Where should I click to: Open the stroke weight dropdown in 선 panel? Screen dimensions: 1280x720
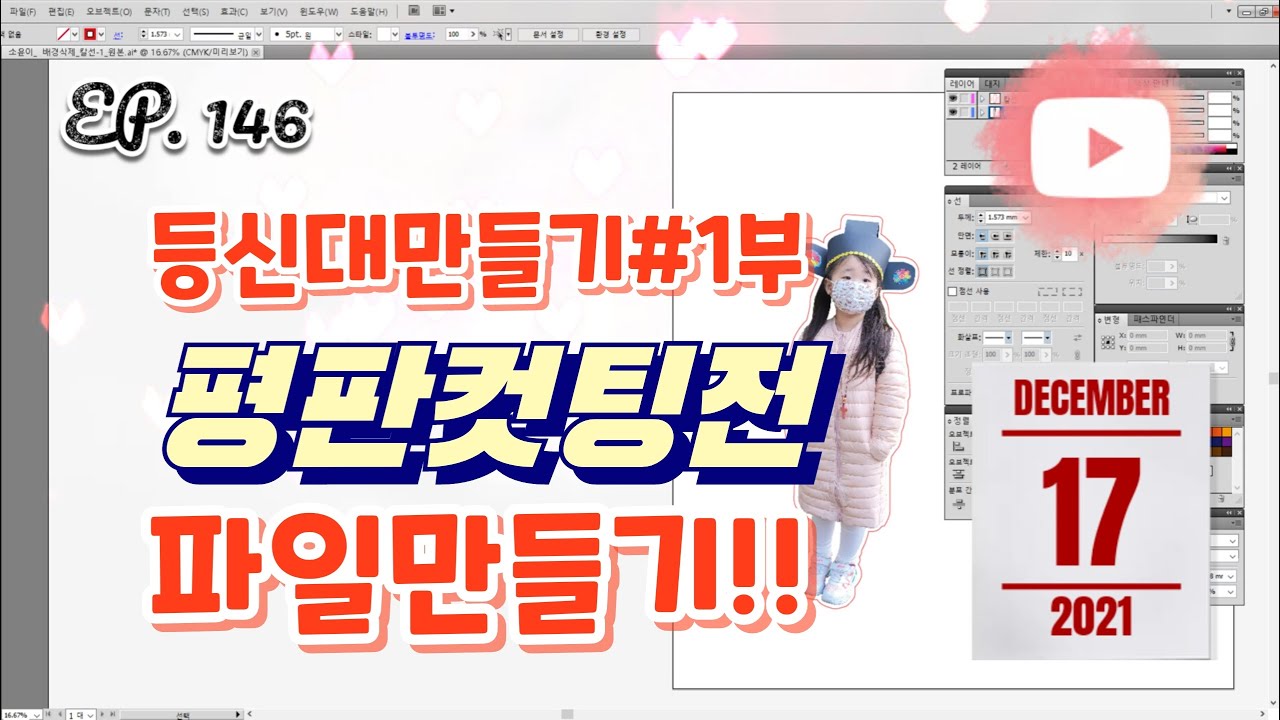(x=1026, y=217)
